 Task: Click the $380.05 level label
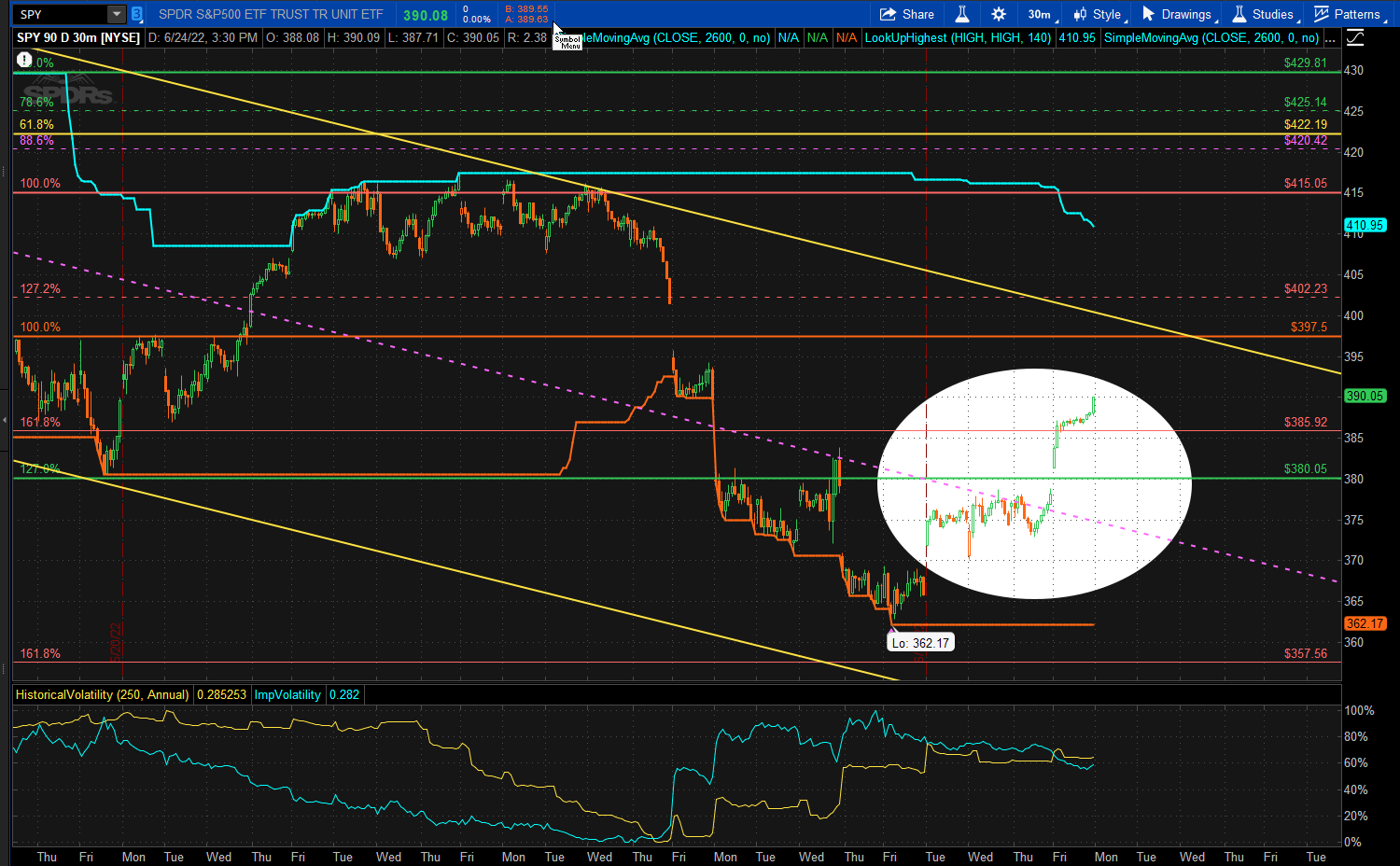pos(1305,468)
